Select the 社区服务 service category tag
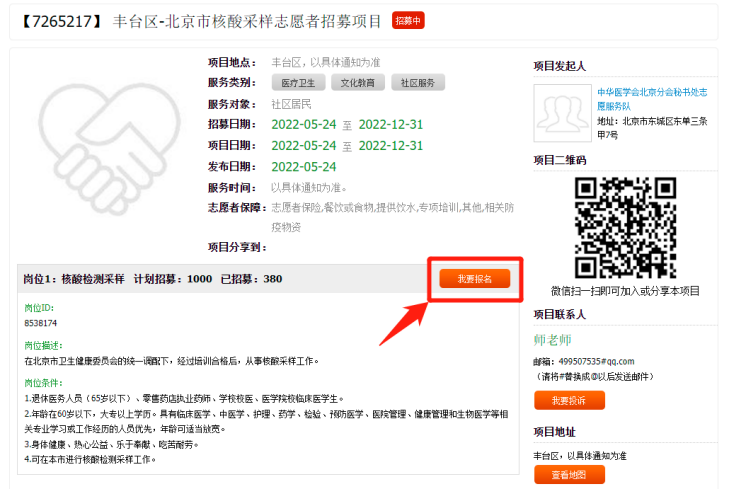This screenshot has height=489, width=729. pos(418,83)
